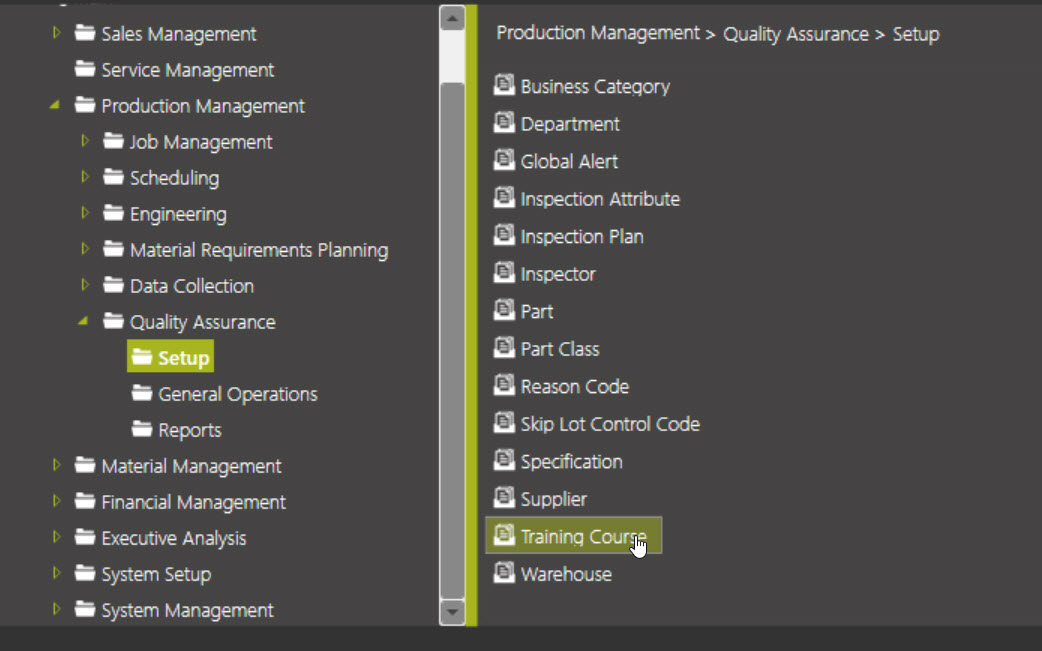Click the document icon beside Business Category

(x=504, y=85)
